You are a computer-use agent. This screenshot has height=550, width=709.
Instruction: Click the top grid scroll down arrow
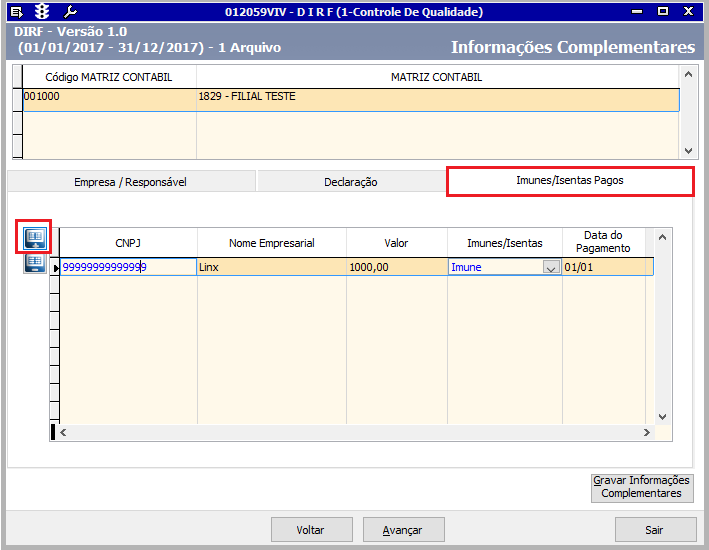pyautogui.click(x=689, y=151)
